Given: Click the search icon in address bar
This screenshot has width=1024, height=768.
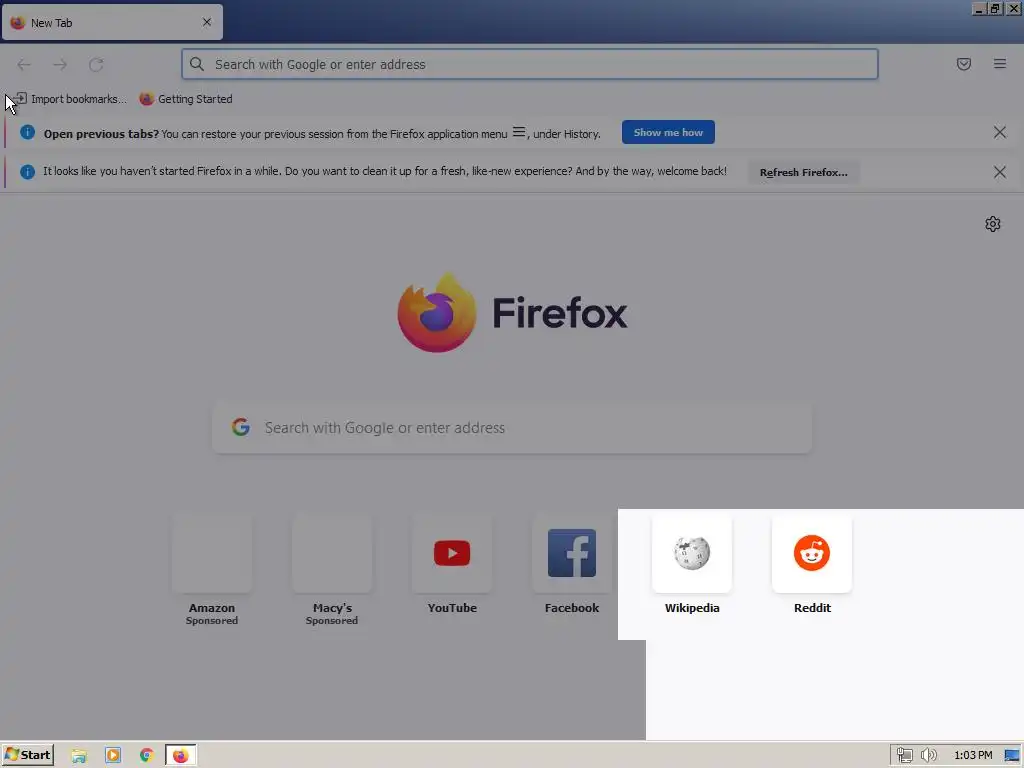Looking at the screenshot, I should (197, 64).
